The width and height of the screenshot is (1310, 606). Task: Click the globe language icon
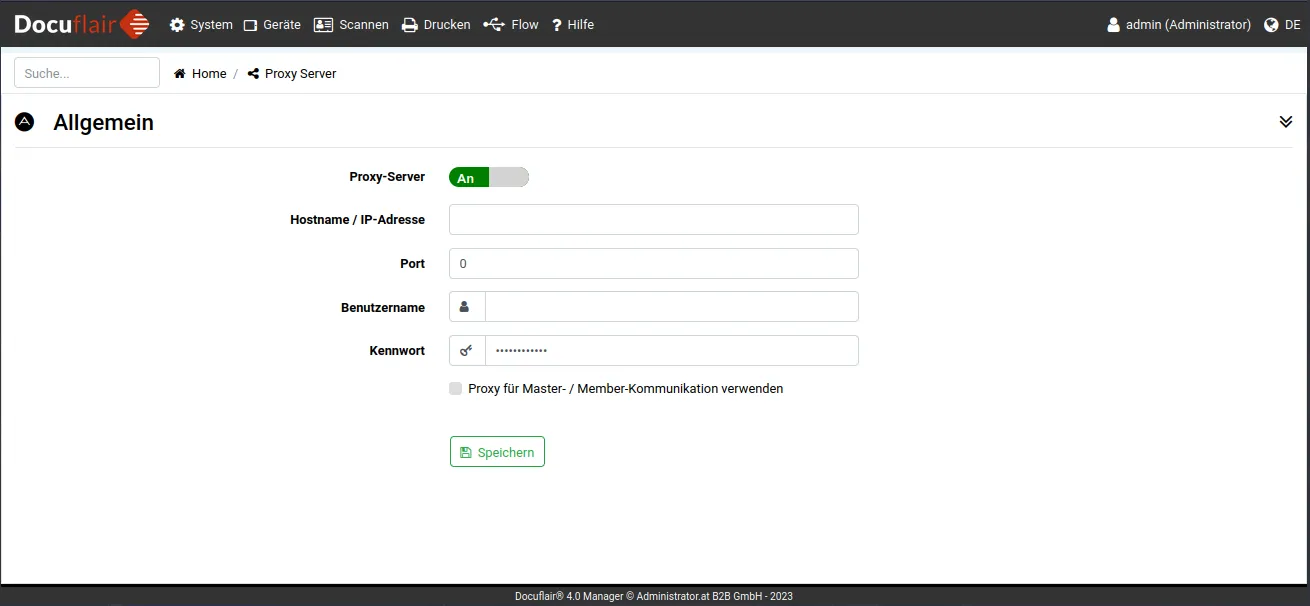pos(1271,25)
